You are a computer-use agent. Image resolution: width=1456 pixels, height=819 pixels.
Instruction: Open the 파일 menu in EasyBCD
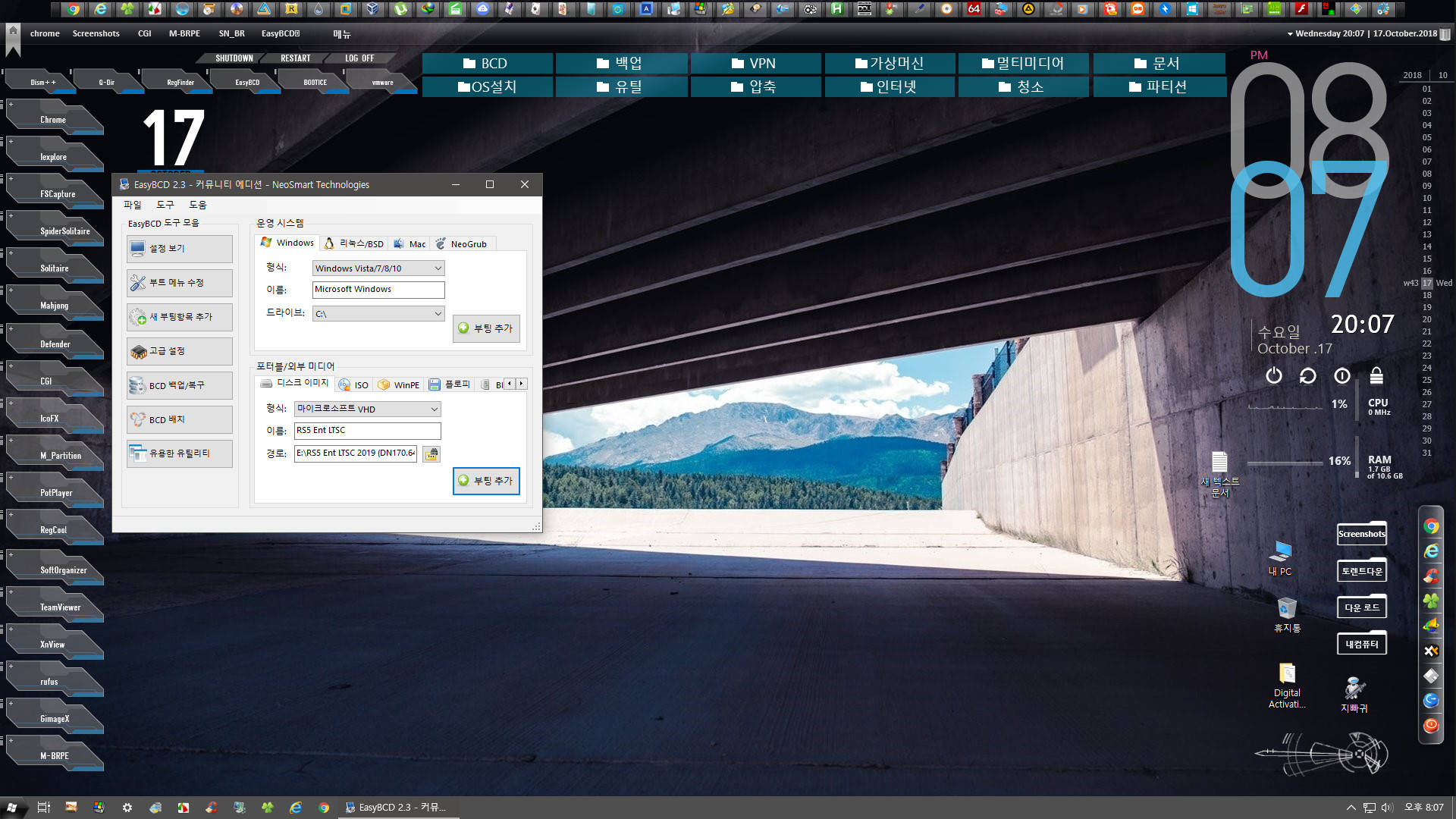[133, 205]
